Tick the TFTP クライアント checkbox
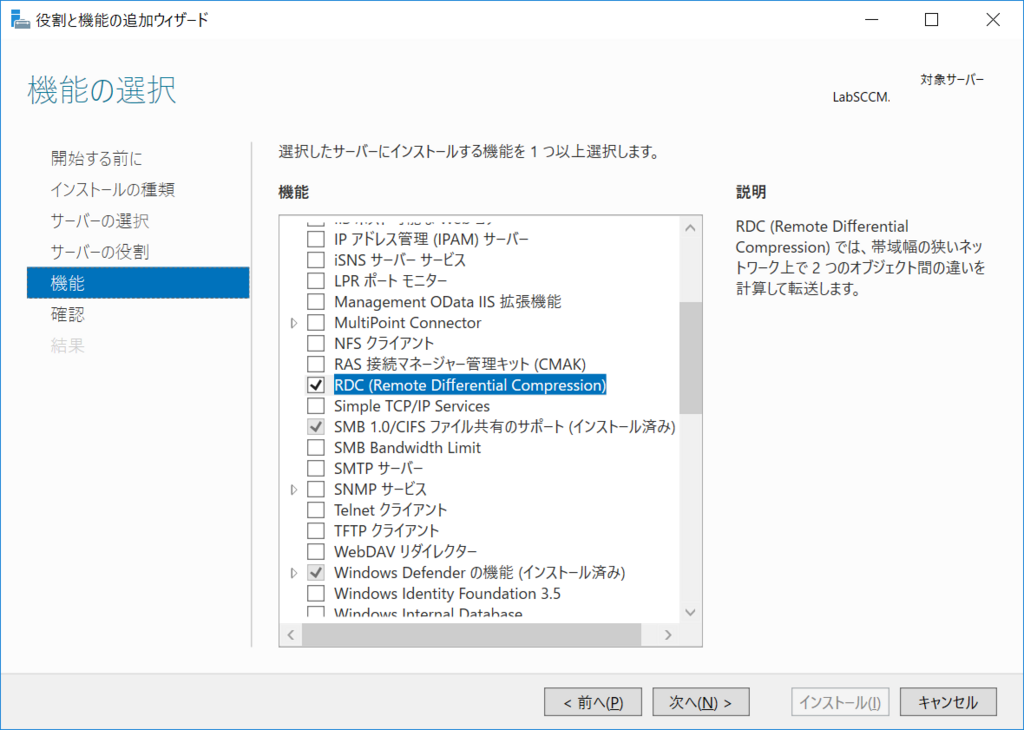This screenshot has height=730, width=1024. click(x=316, y=531)
